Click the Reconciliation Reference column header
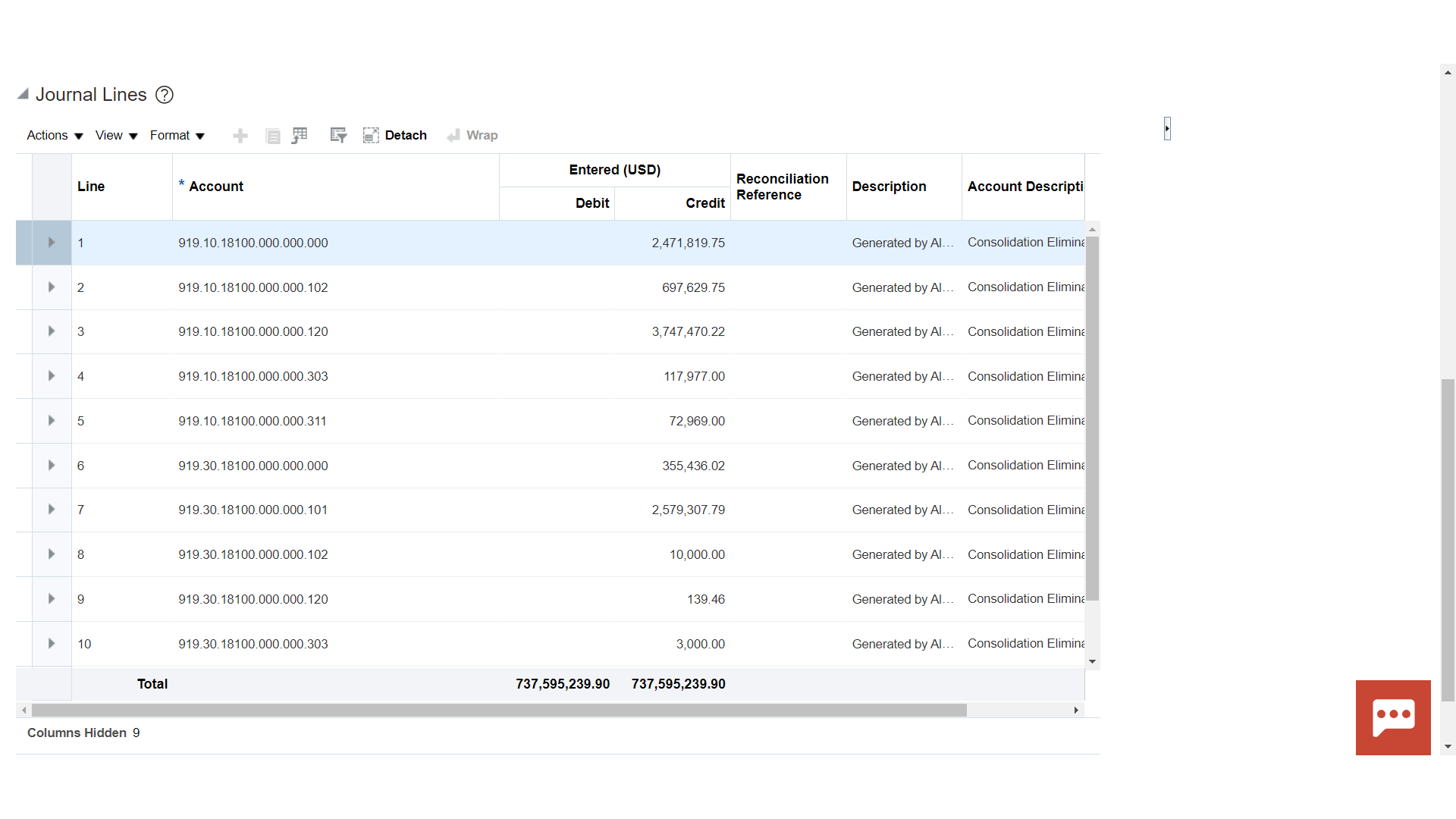1456x819 pixels. pos(788,187)
